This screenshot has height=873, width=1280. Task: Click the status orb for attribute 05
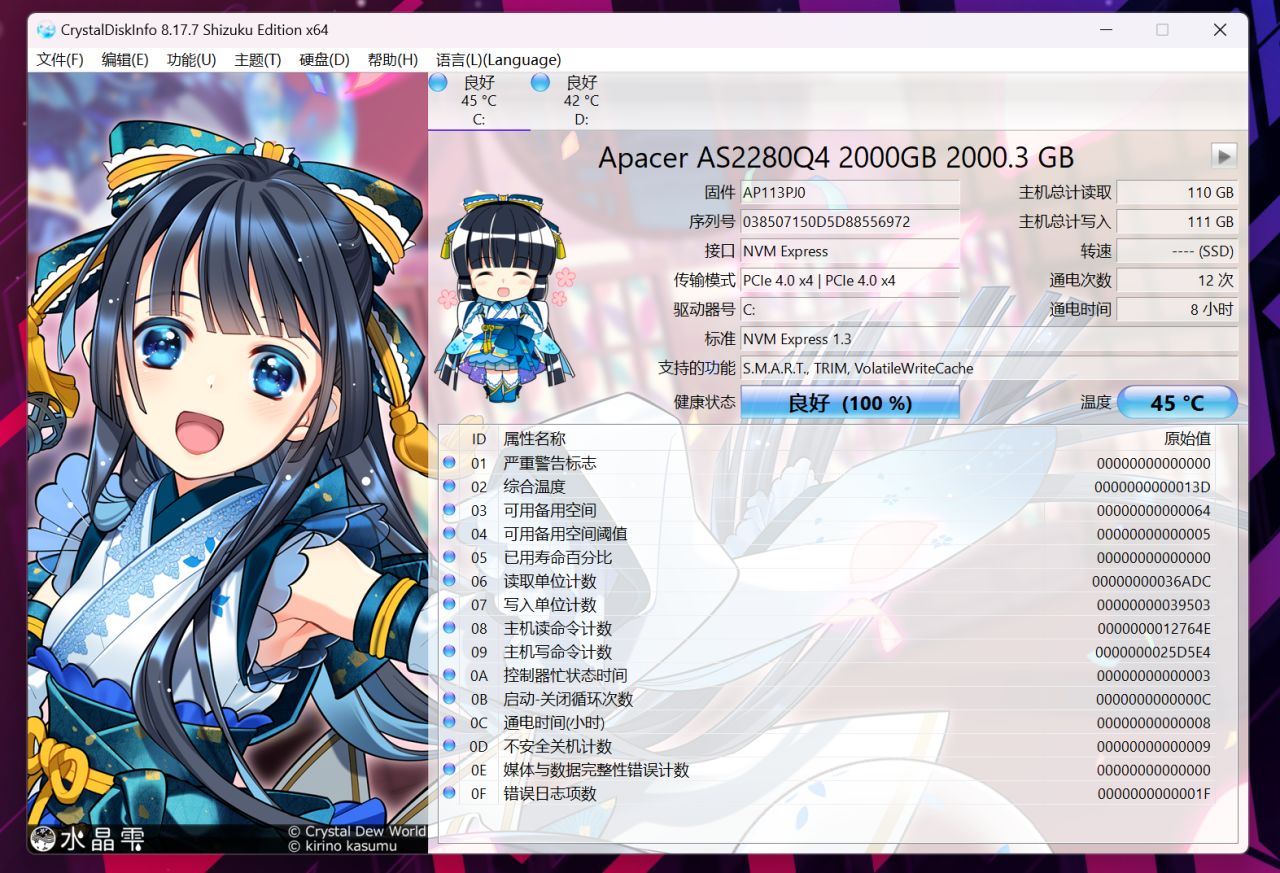click(449, 558)
